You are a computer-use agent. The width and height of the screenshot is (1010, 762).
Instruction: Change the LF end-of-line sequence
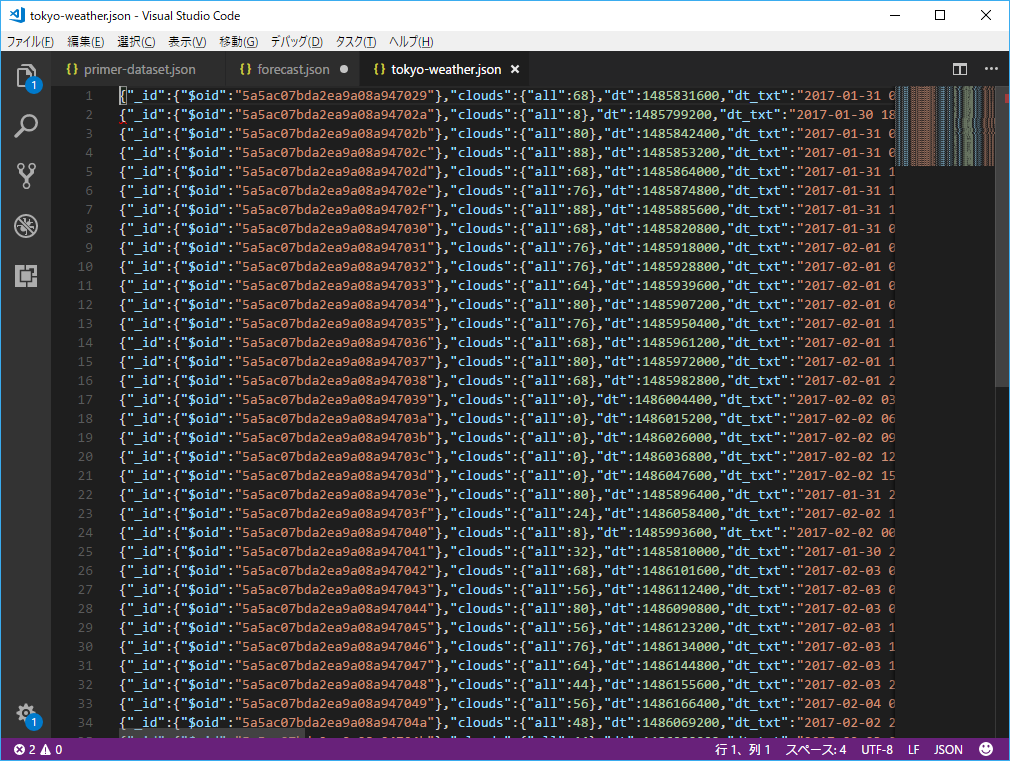(913, 749)
